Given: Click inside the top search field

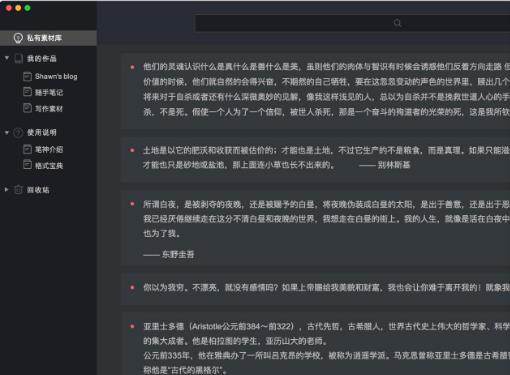Looking at the screenshot, I should click(352, 23).
